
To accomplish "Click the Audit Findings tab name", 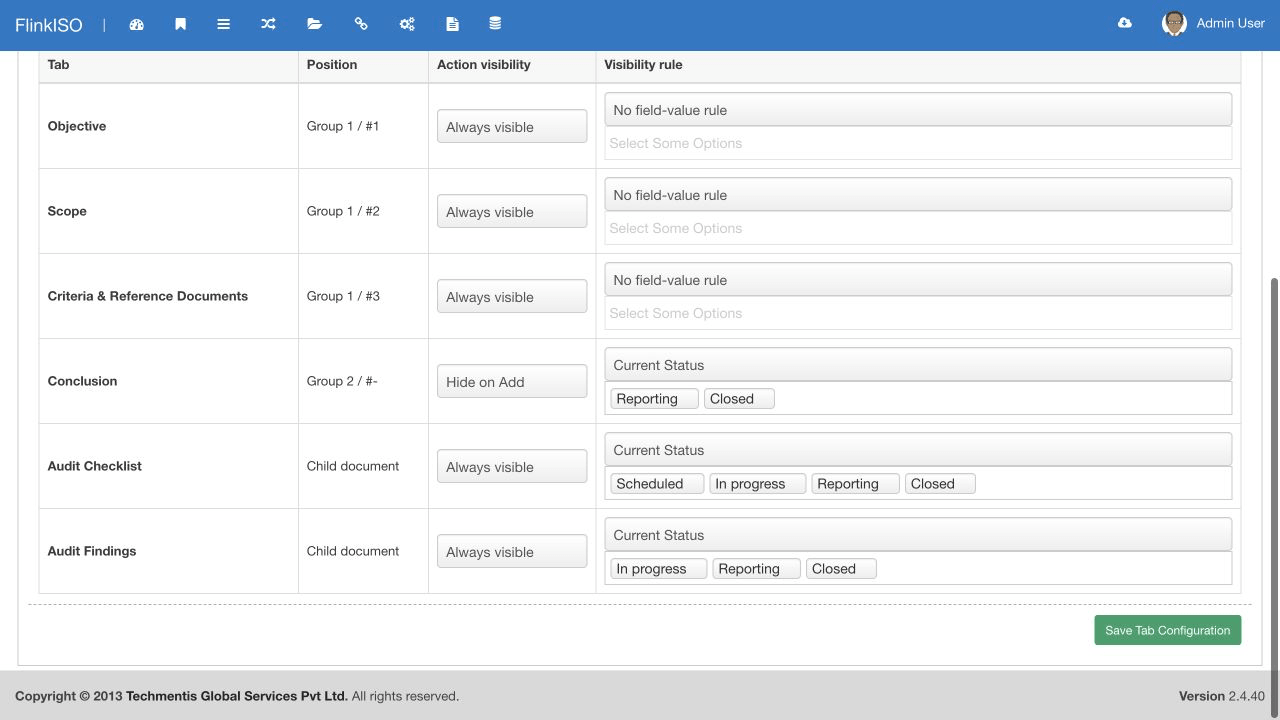I will [92, 551].
